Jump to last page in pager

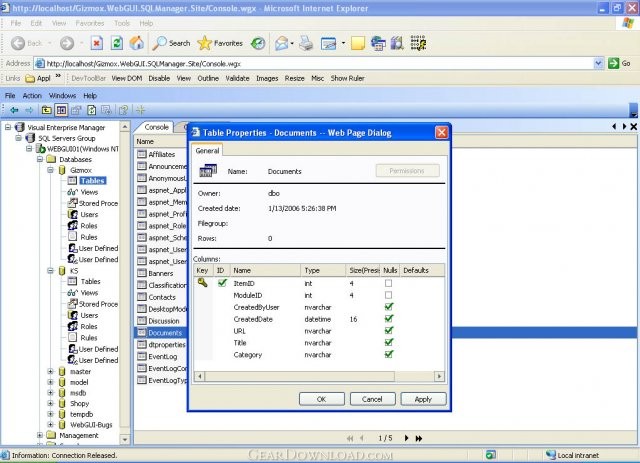(419, 438)
